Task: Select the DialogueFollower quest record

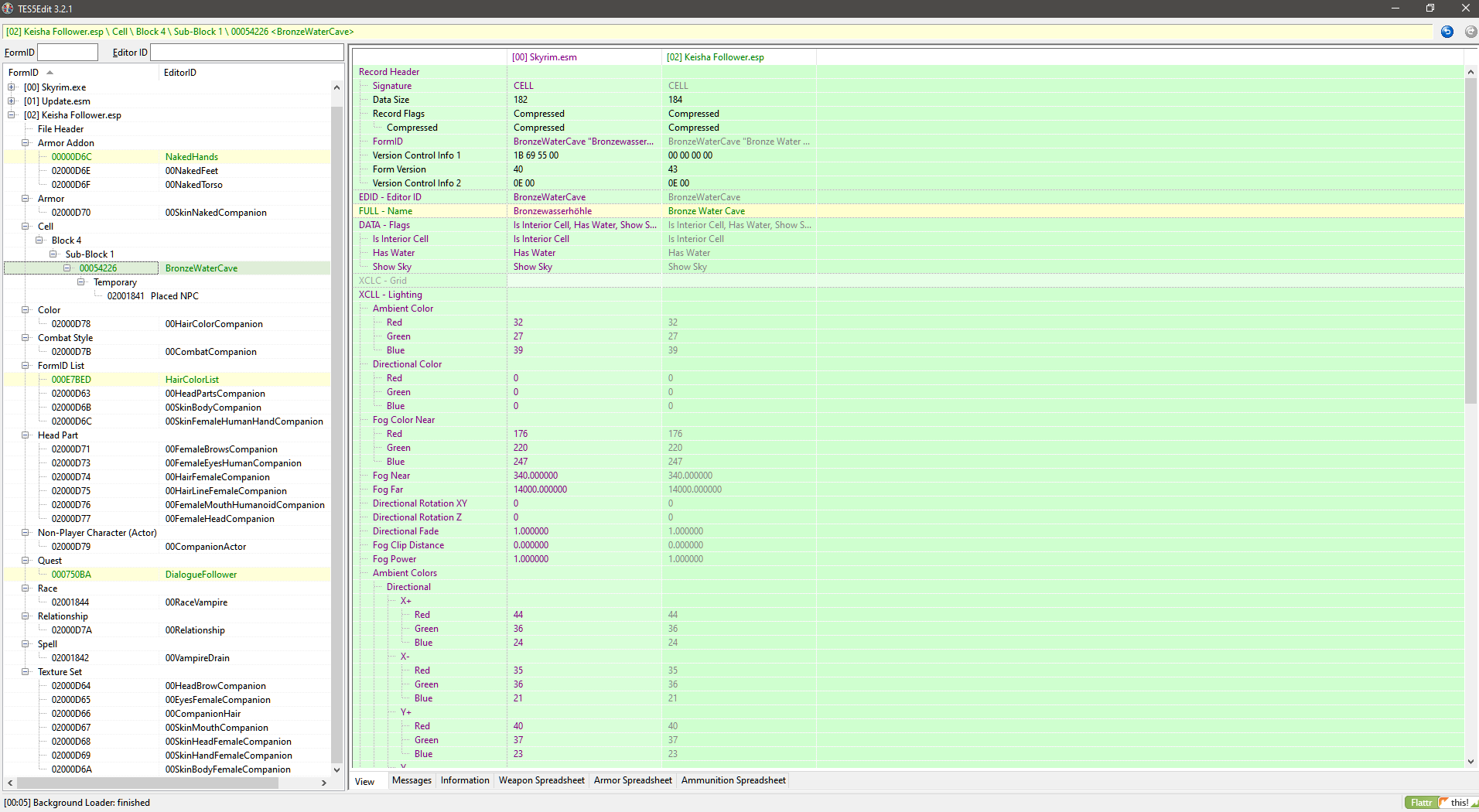Action: (x=167, y=575)
